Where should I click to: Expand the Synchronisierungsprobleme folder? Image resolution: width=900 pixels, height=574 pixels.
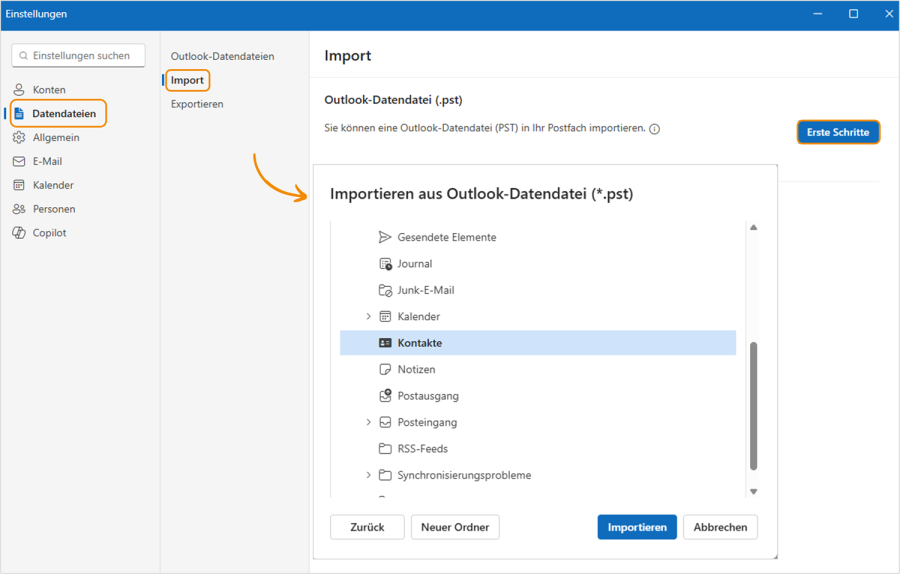pyautogui.click(x=368, y=475)
